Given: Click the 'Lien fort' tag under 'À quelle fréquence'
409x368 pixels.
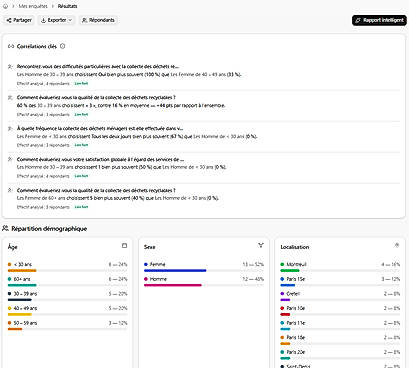Looking at the screenshot, I should 81,145.
